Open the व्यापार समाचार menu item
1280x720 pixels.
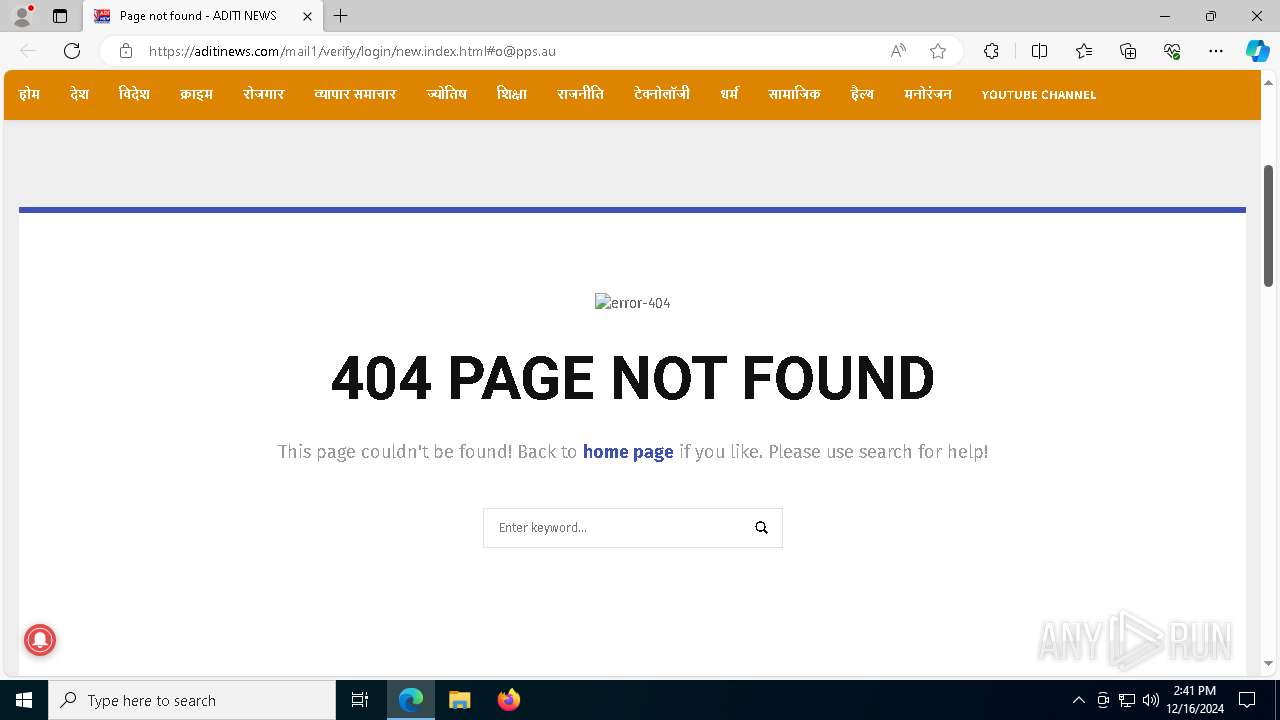pyautogui.click(x=355, y=94)
